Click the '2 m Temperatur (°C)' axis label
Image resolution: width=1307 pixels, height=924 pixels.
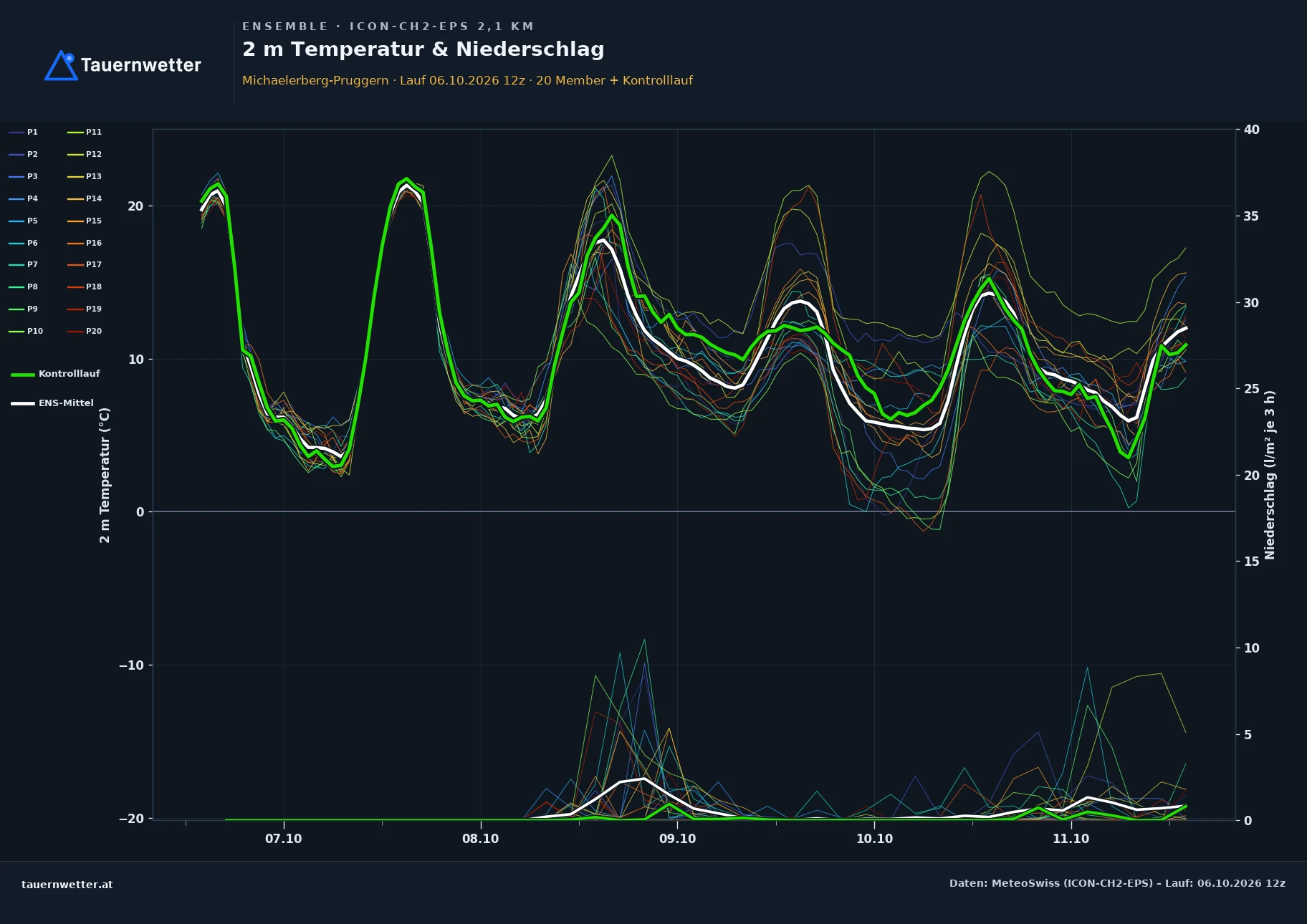click(105, 475)
